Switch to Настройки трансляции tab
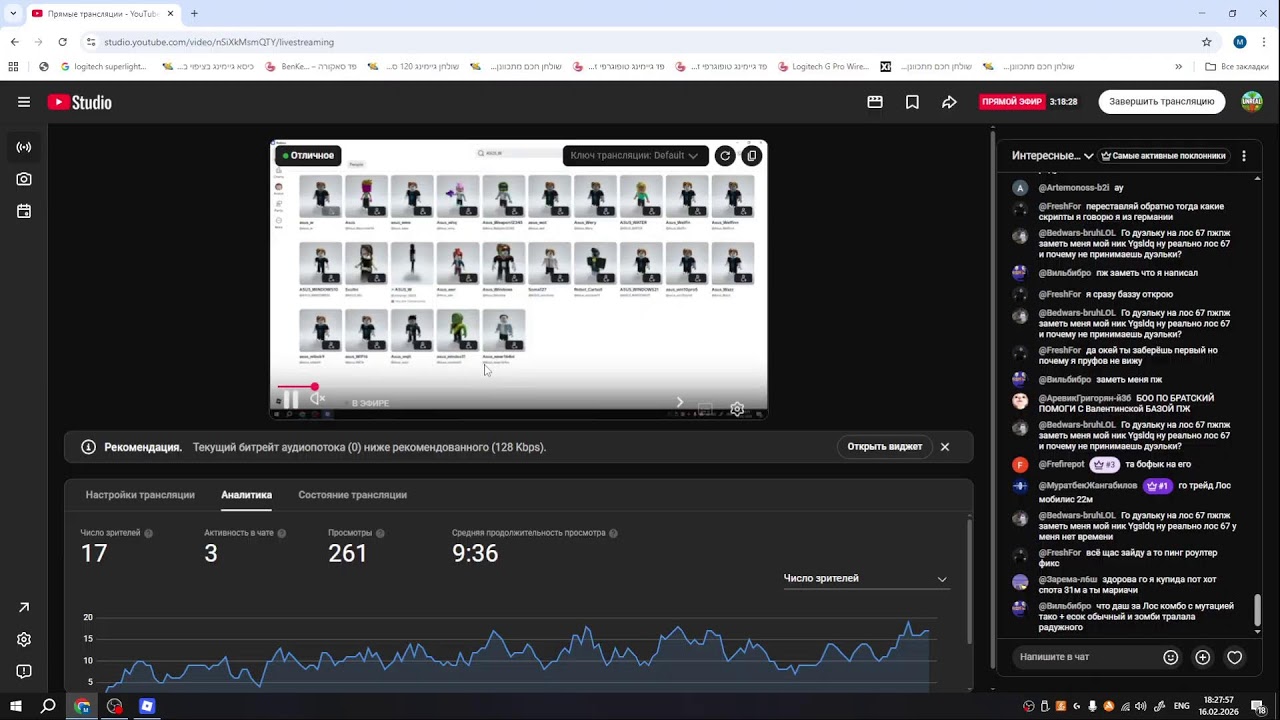The image size is (1280, 720). pos(140,495)
